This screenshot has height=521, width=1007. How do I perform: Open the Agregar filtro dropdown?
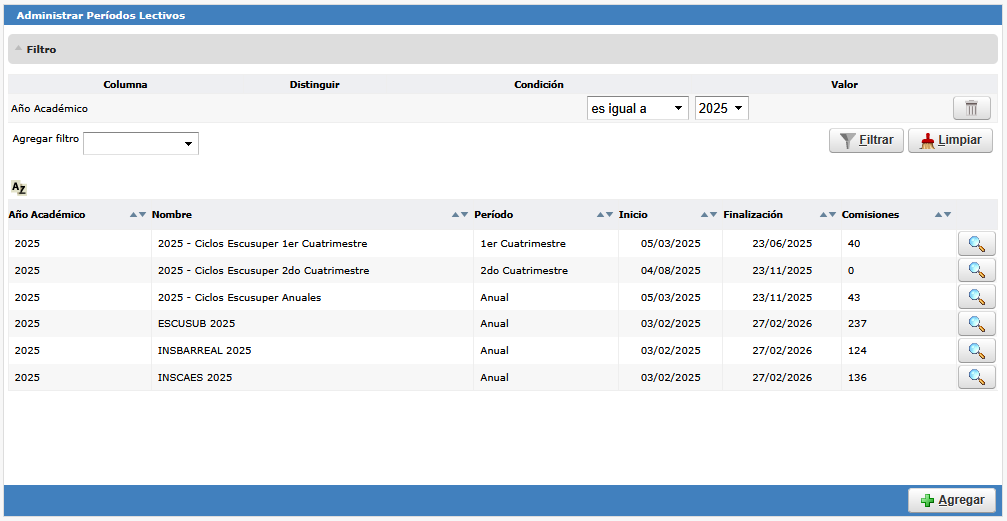[141, 143]
